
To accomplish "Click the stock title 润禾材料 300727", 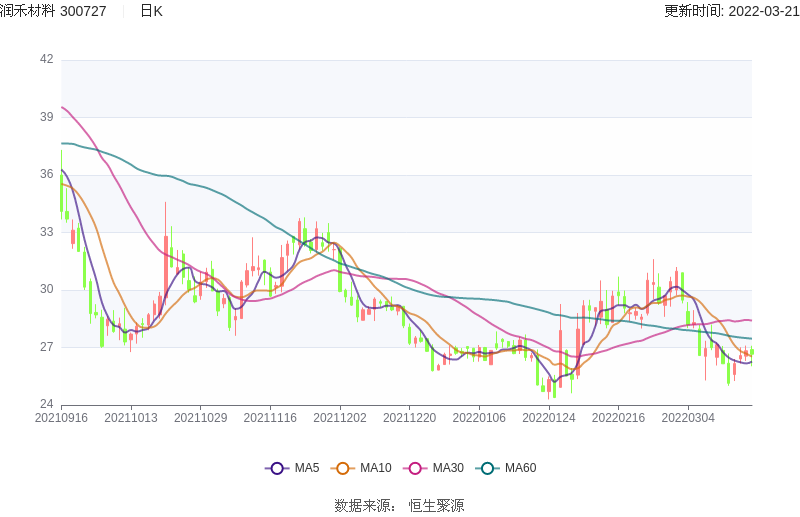I will (x=53, y=11).
